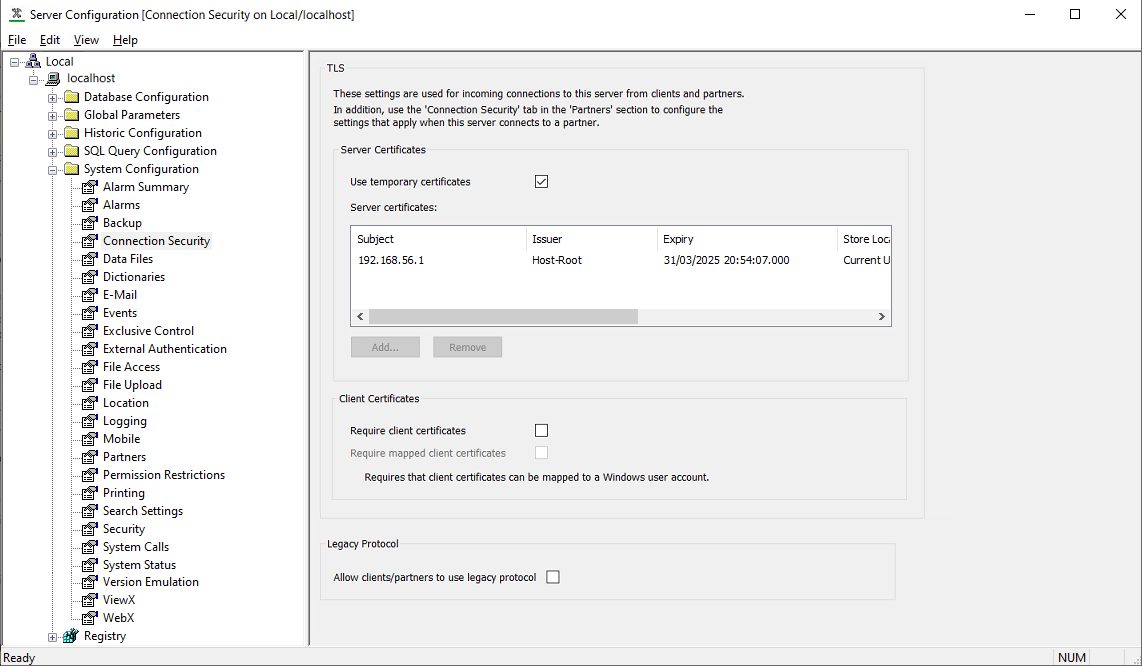The image size is (1142, 666).
Task: Expand the Registry tree node
Action: coord(53,636)
